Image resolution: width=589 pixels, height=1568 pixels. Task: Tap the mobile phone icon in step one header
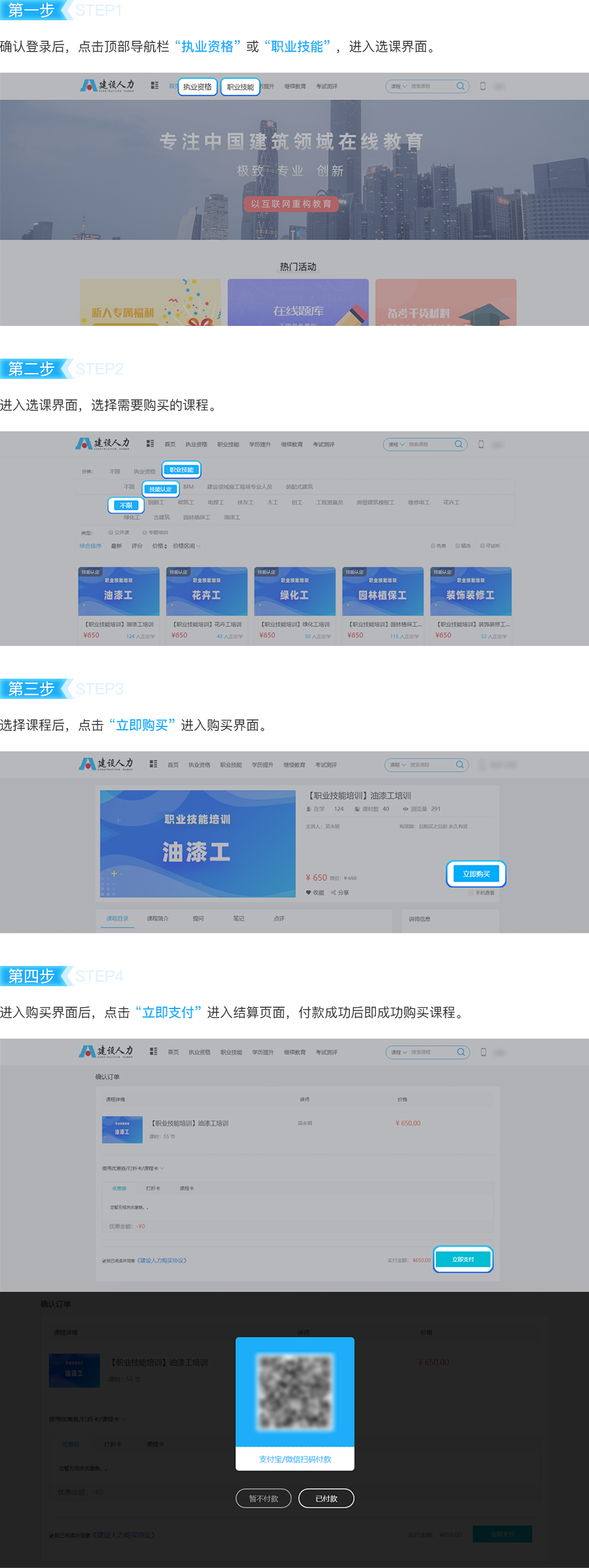[483, 86]
